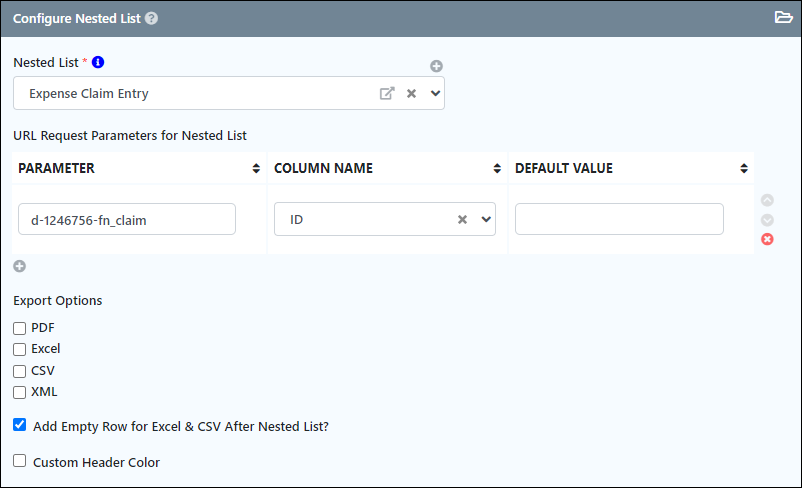Move parameter row up with arrow icon
The width and height of the screenshot is (802, 488).
(767, 200)
